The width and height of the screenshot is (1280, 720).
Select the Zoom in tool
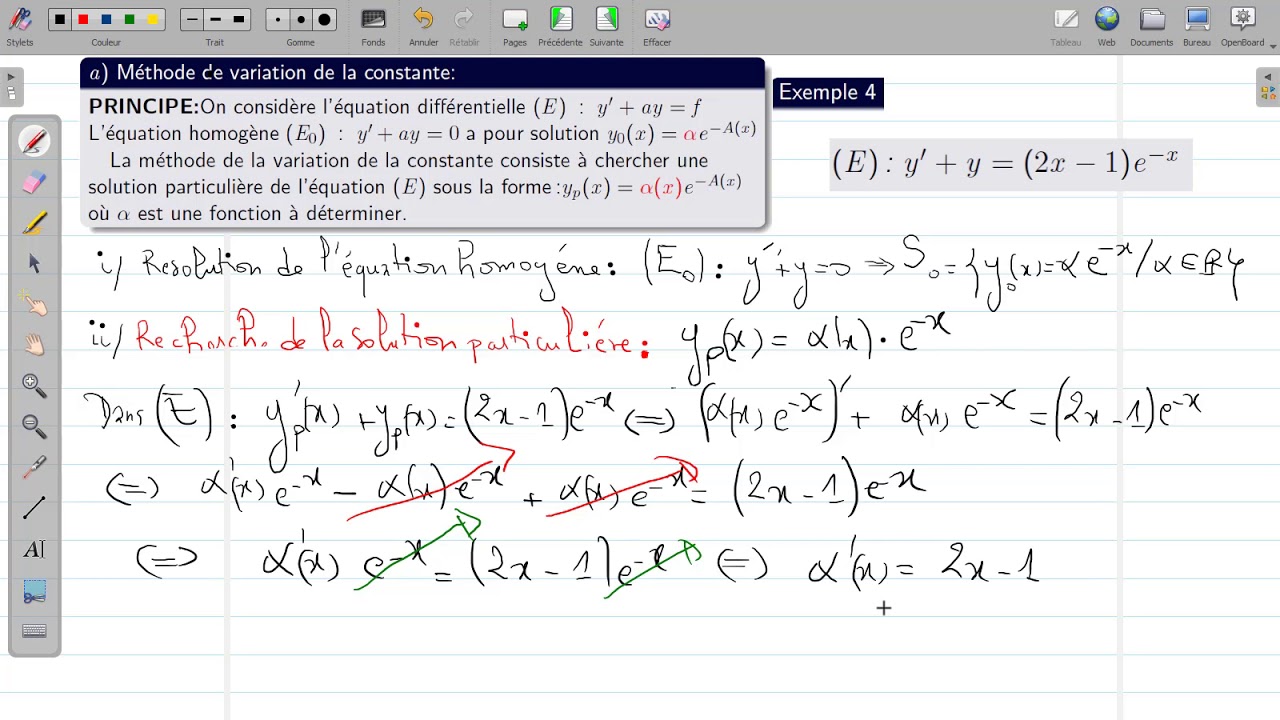pos(34,385)
